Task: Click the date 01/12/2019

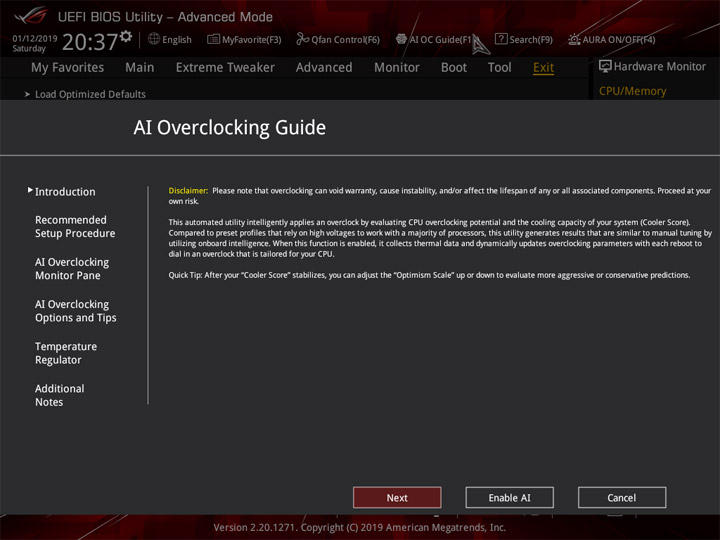Action: pyautogui.click(x=35, y=38)
